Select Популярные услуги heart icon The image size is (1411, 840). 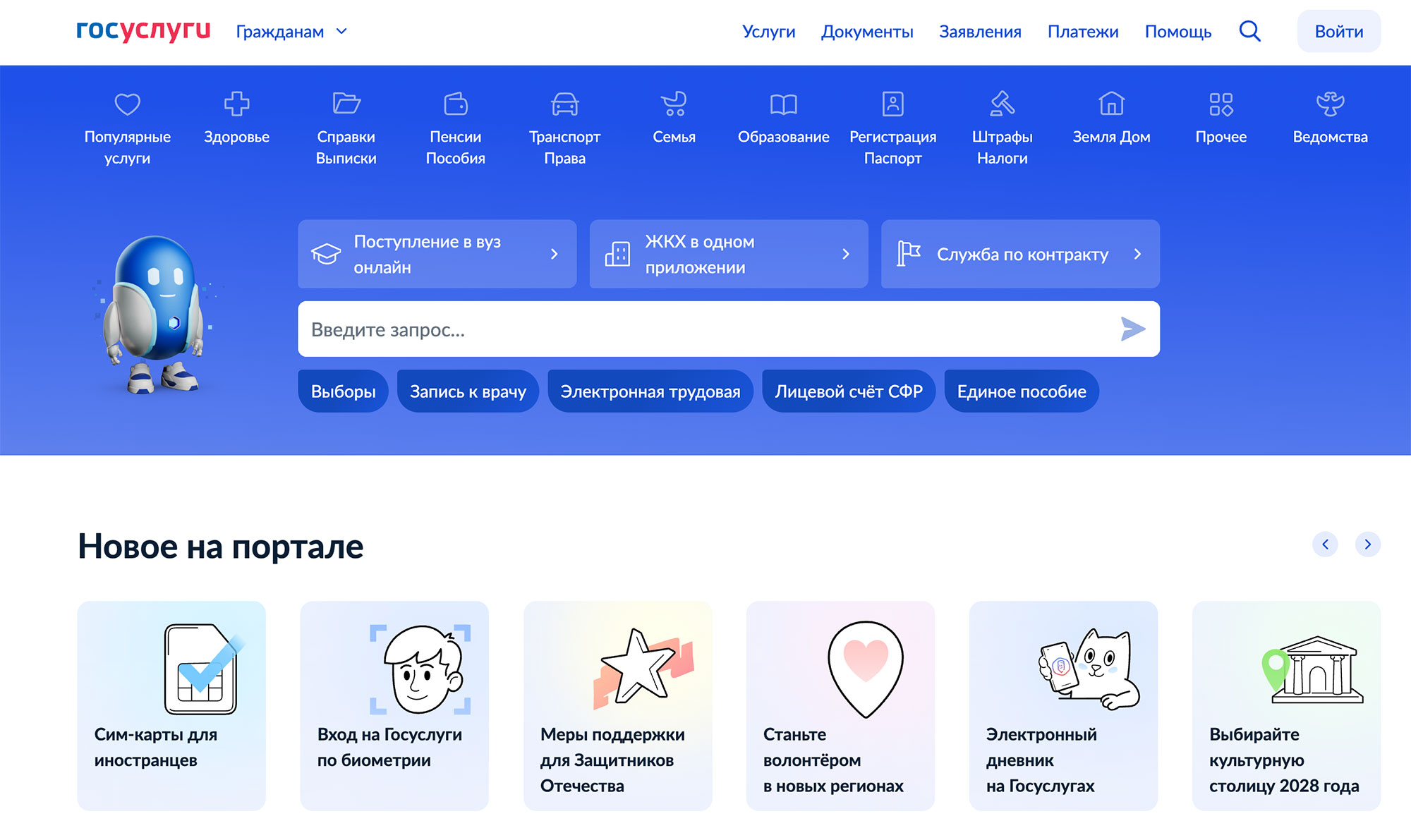[x=128, y=104]
